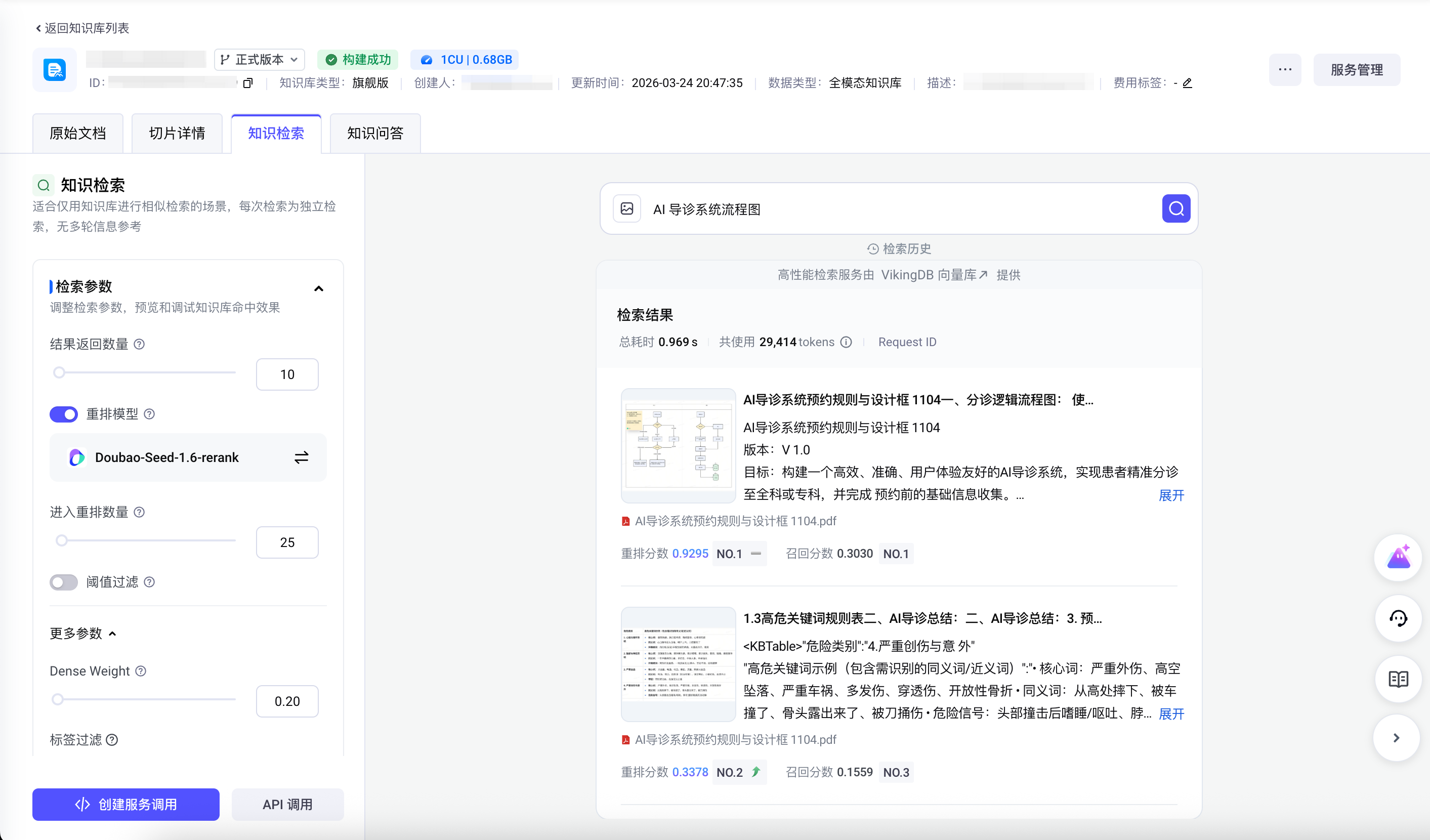Switch to the 切片详情 tab
Viewport: 1430px width, 840px height.
(177, 134)
